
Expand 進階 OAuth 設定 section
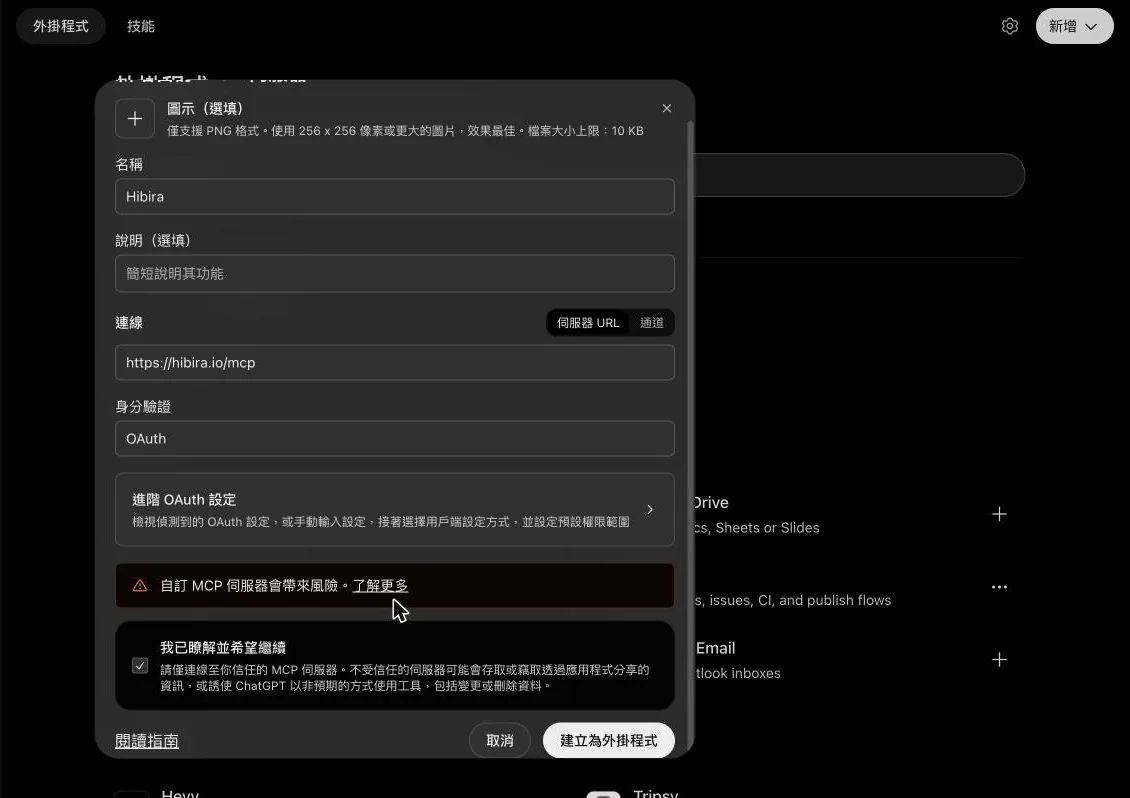(395, 510)
